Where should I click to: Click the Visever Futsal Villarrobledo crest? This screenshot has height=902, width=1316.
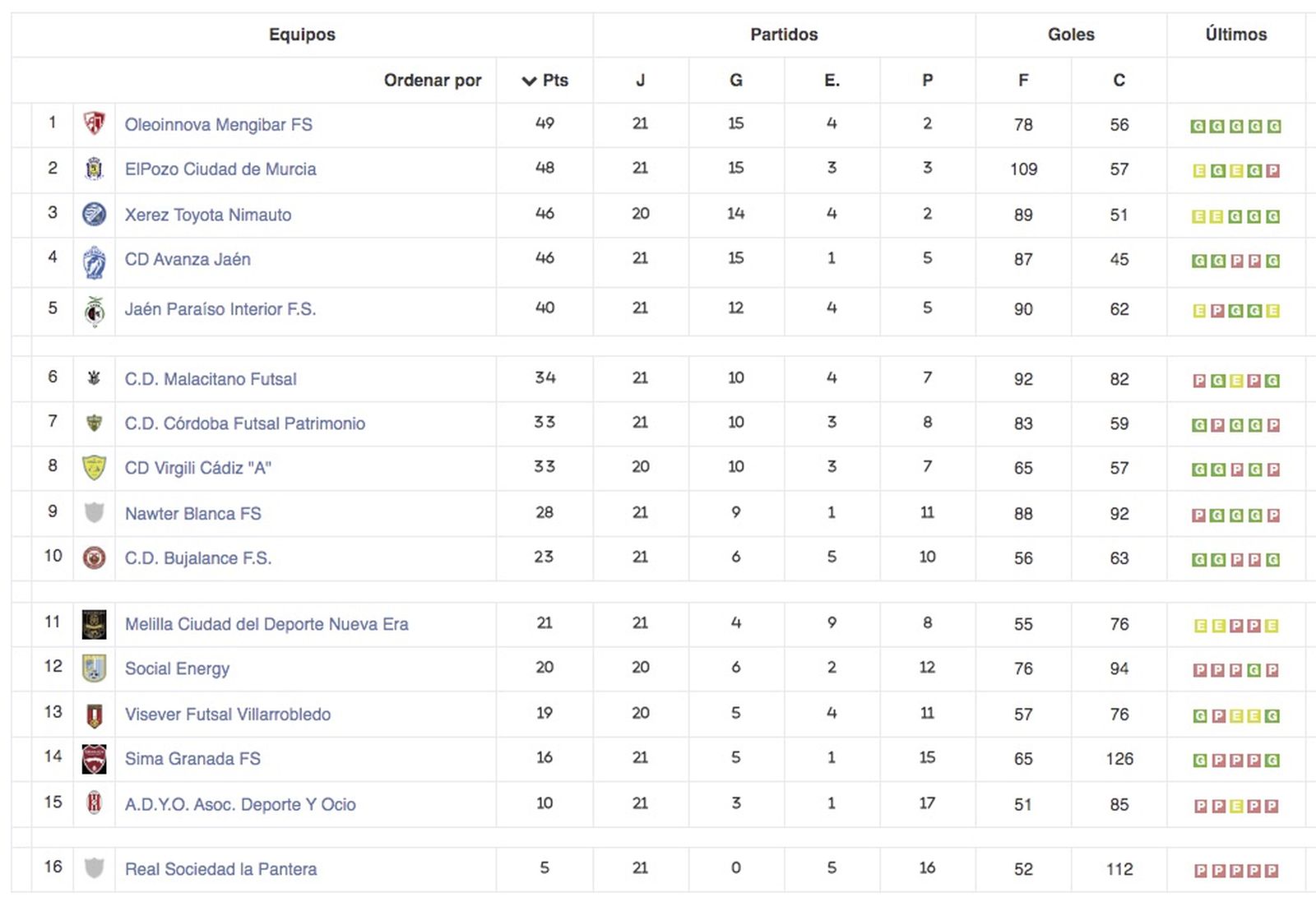click(x=95, y=715)
